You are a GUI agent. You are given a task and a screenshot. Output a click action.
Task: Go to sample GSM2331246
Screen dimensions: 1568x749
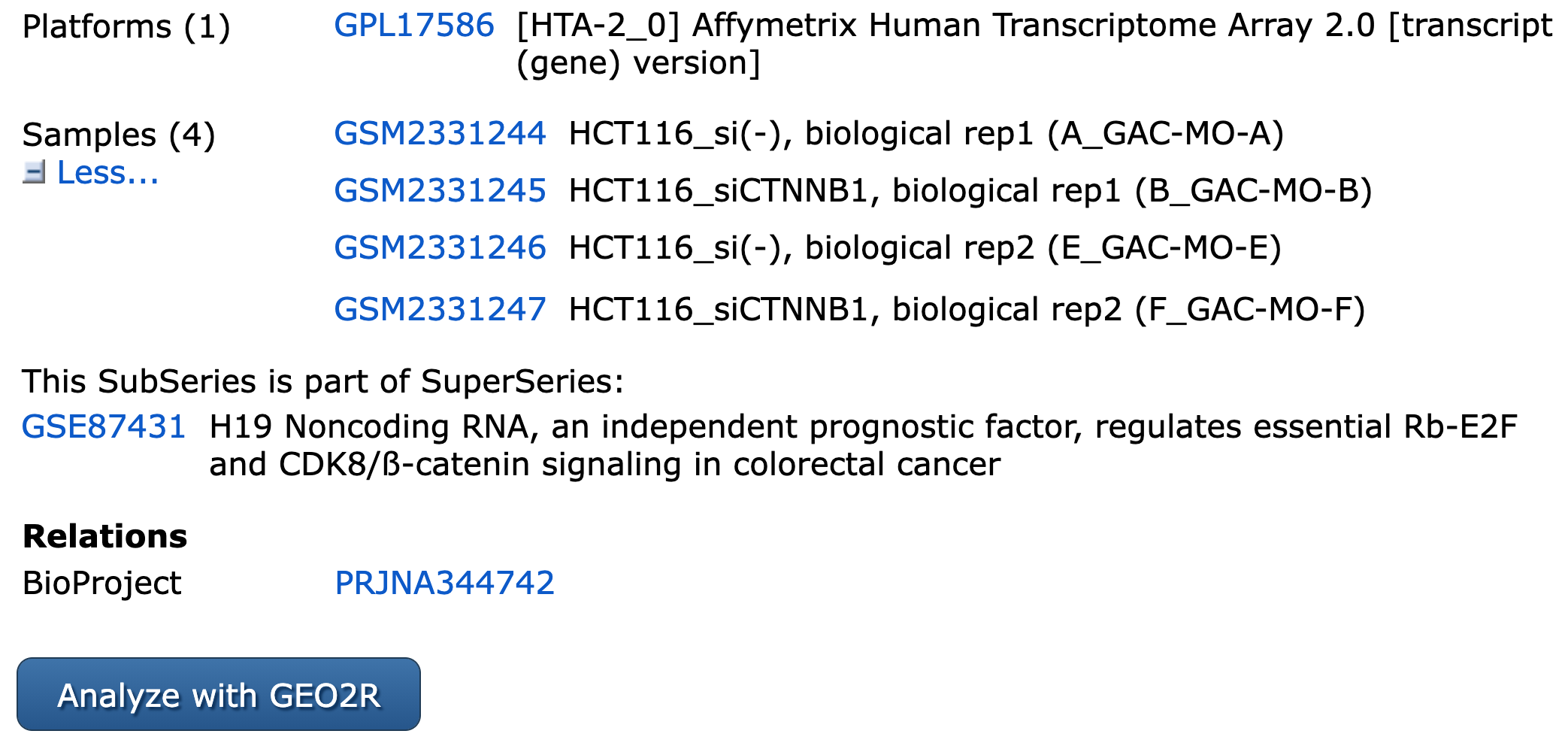pyautogui.click(x=440, y=248)
